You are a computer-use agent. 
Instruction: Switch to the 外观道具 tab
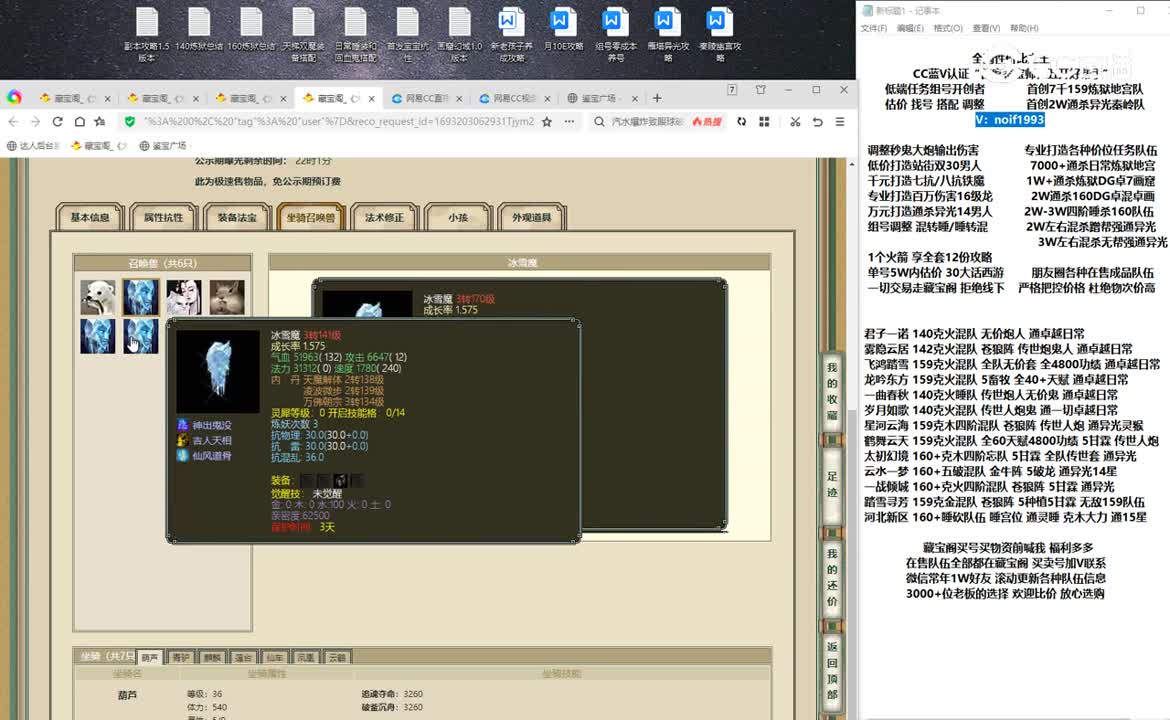coord(531,217)
